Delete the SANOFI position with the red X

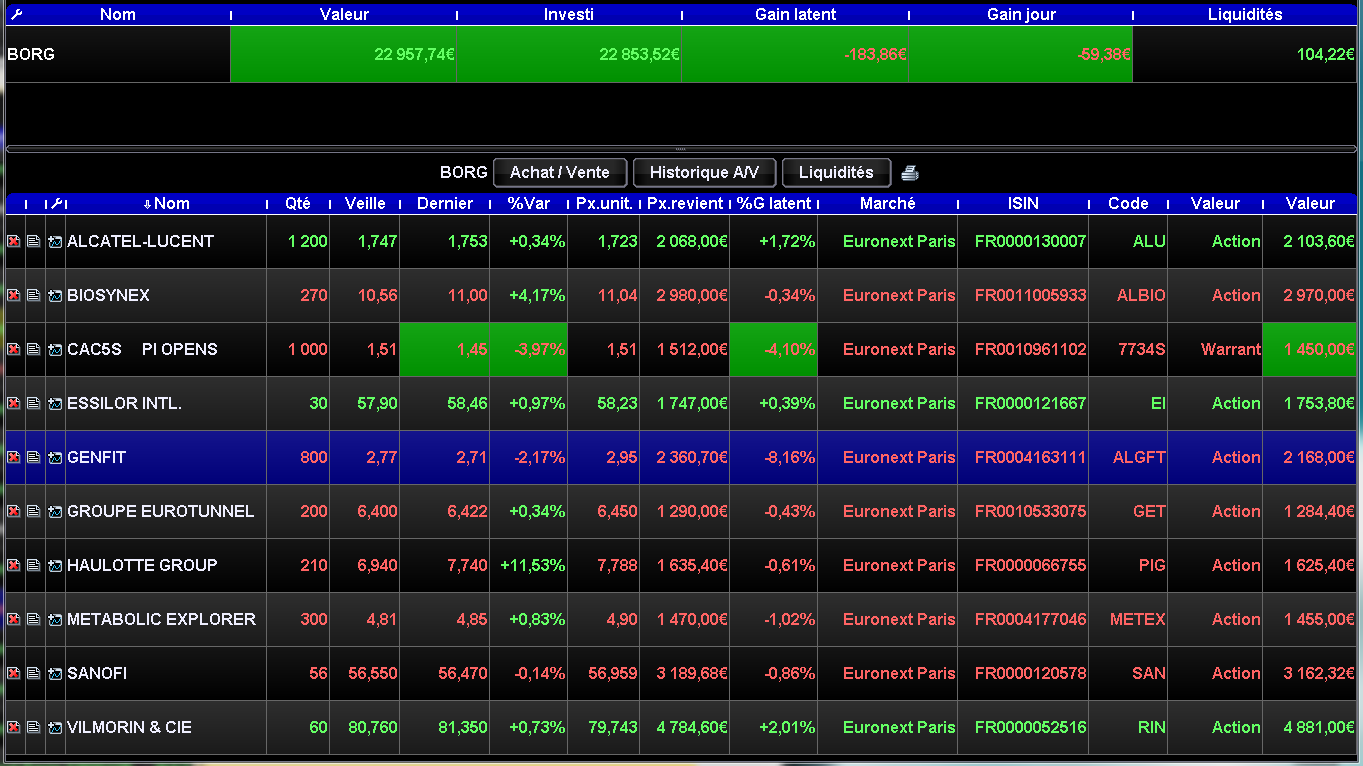[x=14, y=673]
